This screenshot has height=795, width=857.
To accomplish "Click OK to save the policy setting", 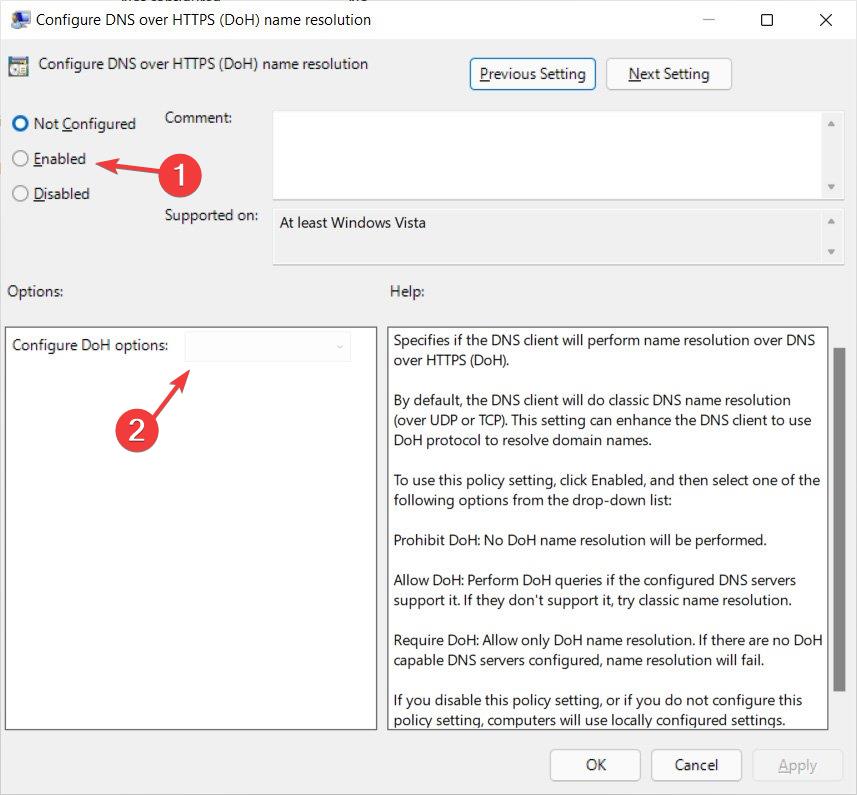I will click(595, 764).
